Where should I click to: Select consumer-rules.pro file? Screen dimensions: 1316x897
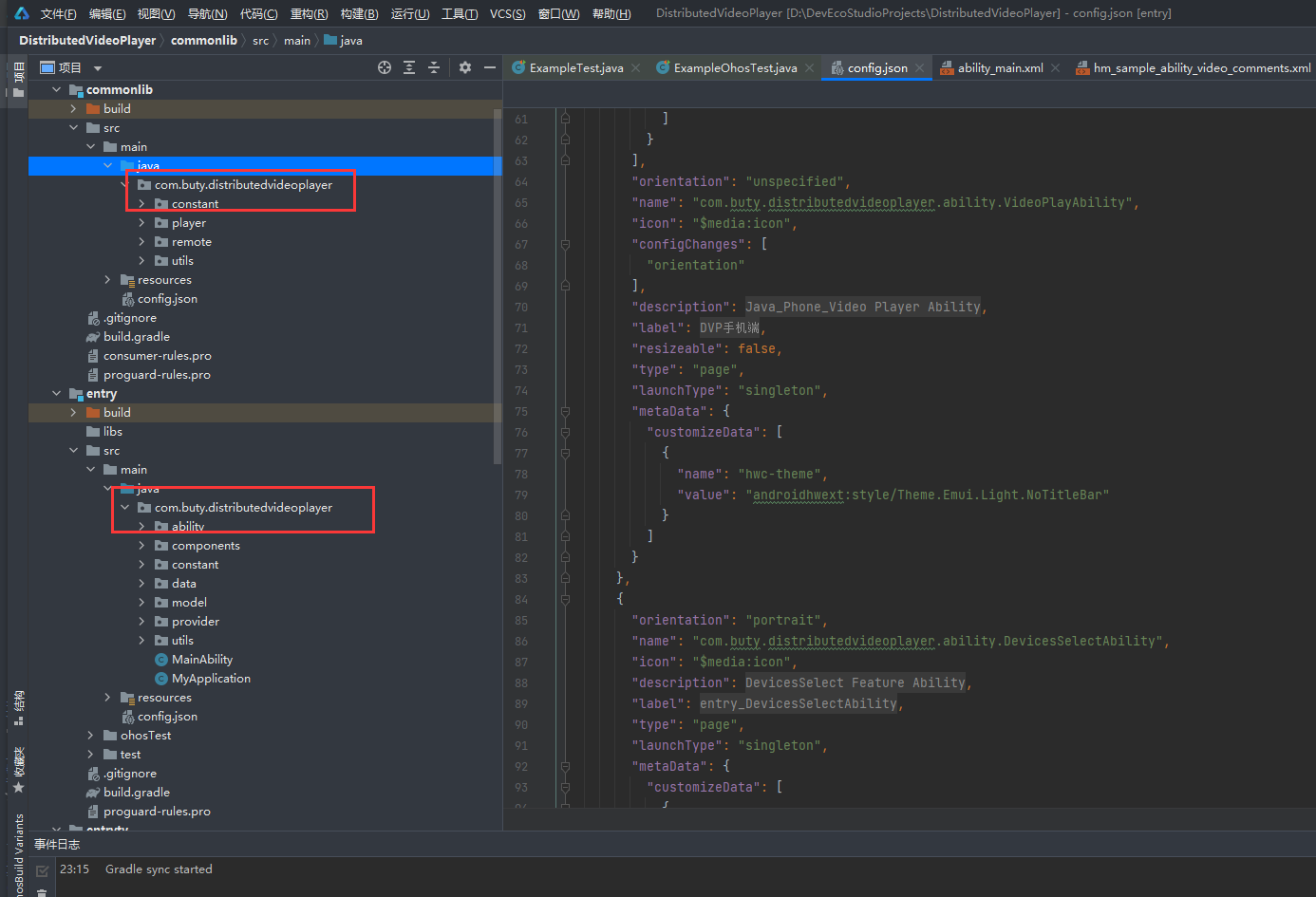tap(157, 355)
